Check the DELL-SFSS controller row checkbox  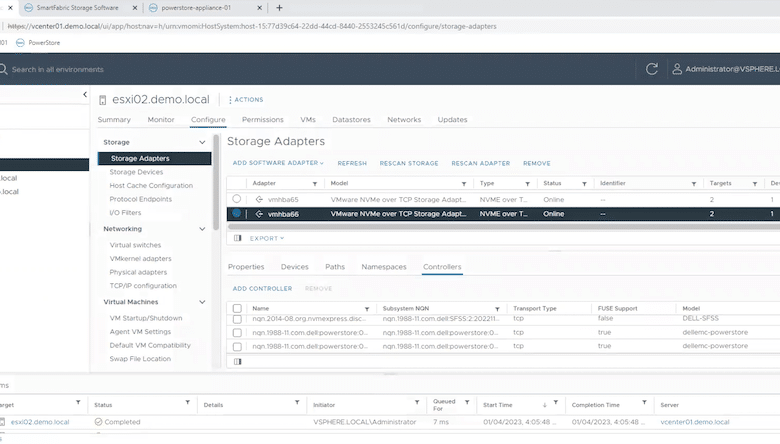(x=237, y=319)
